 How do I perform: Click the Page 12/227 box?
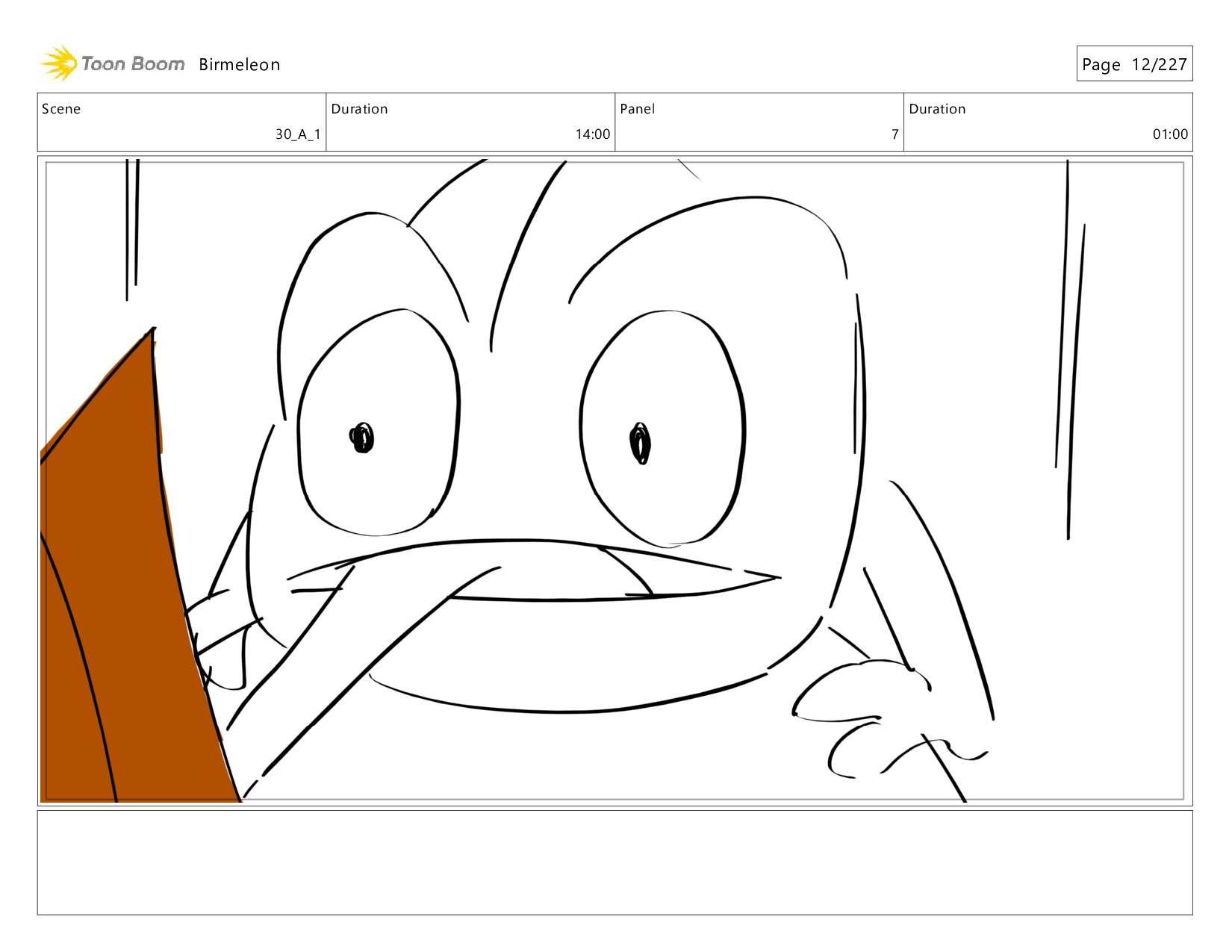pyautogui.click(x=1134, y=64)
